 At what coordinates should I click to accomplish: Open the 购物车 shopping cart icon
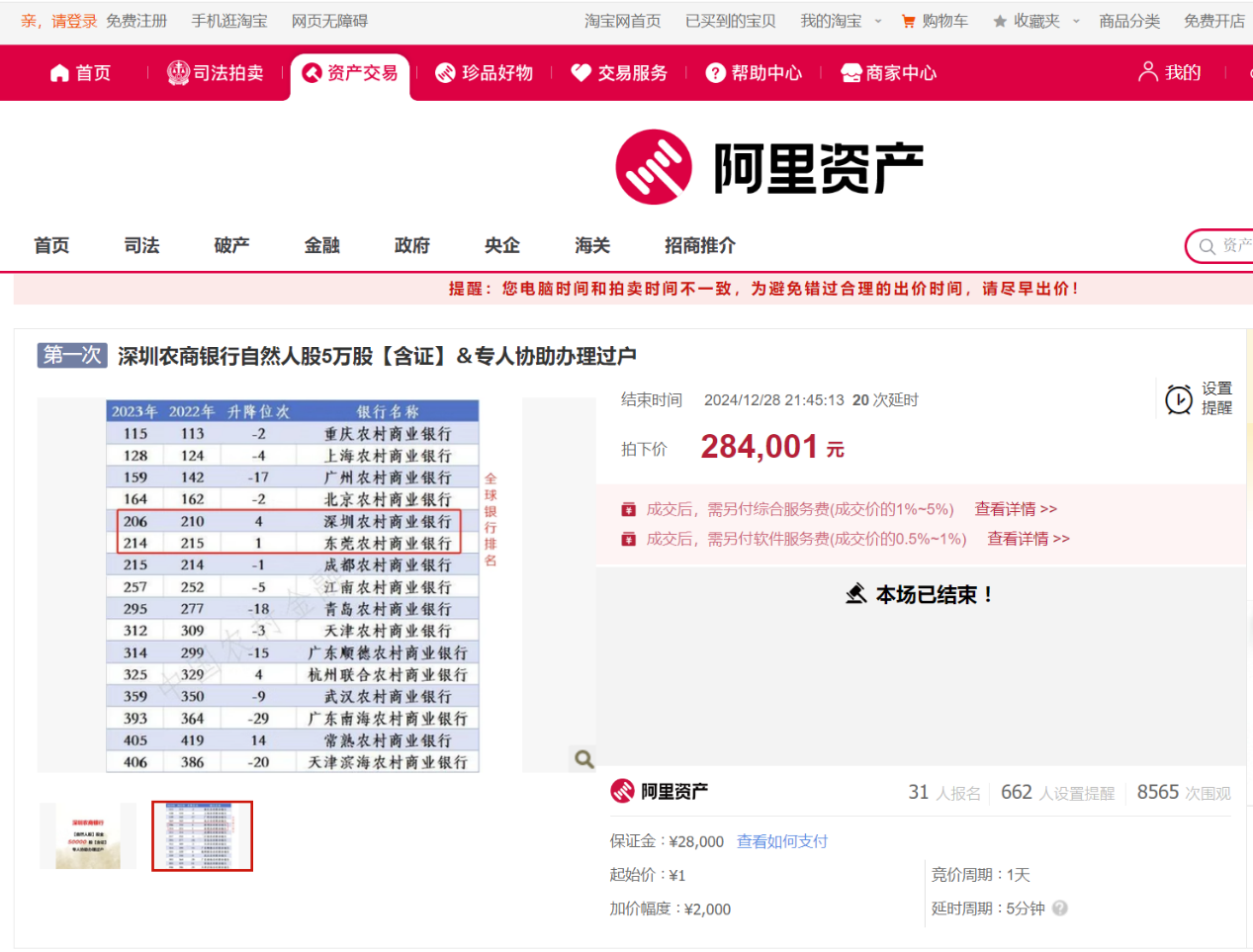pyautogui.click(x=907, y=20)
